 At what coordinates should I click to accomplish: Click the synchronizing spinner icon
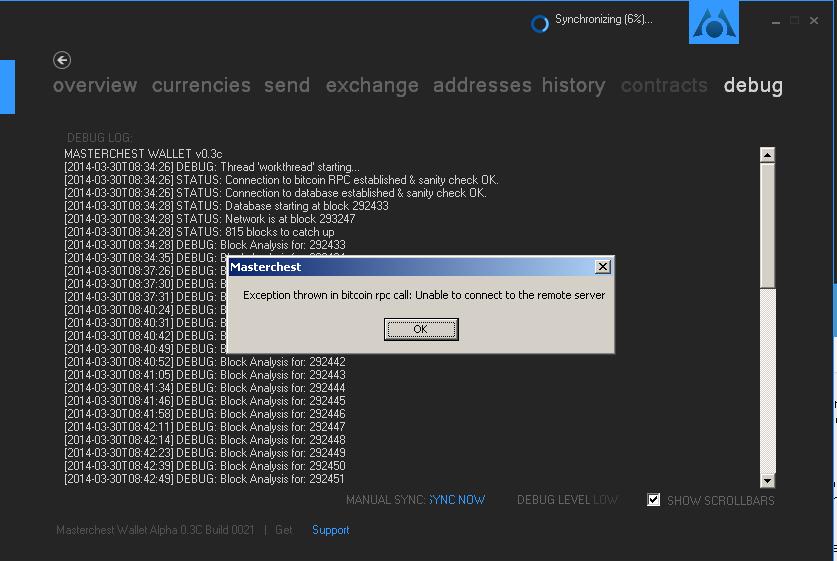(x=540, y=23)
